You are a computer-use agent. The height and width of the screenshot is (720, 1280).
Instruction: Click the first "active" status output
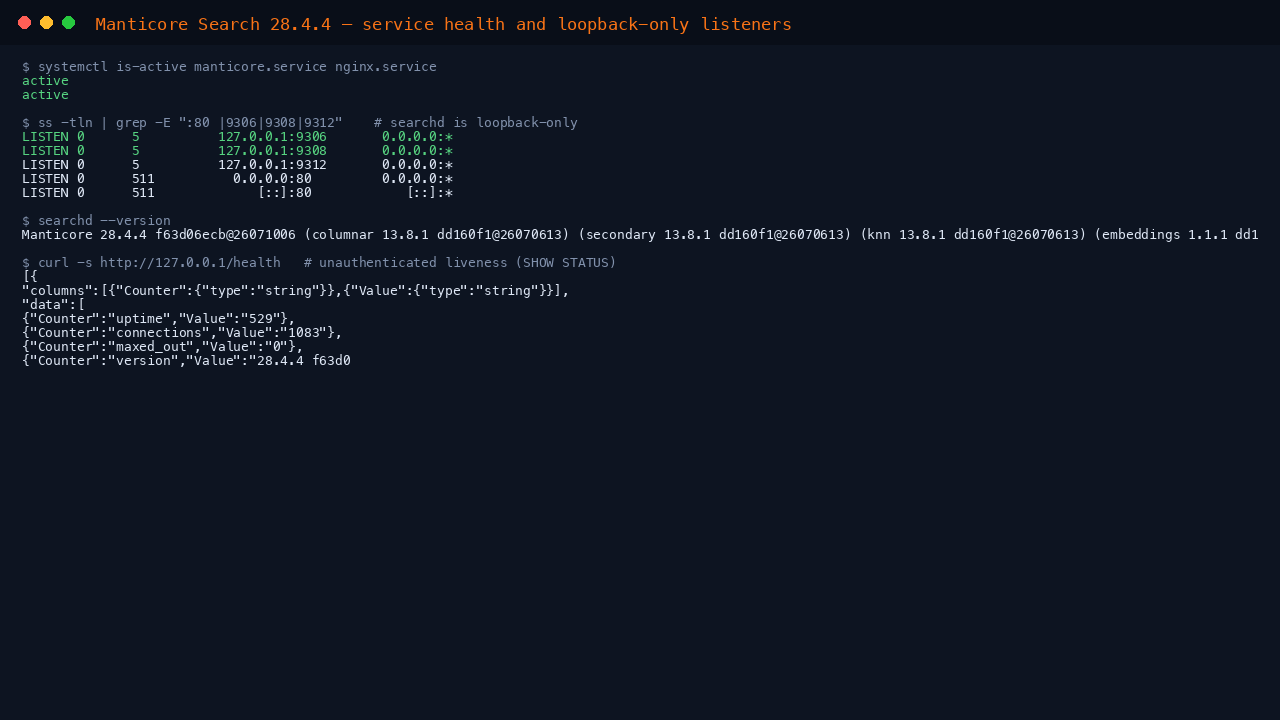coord(45,81)
